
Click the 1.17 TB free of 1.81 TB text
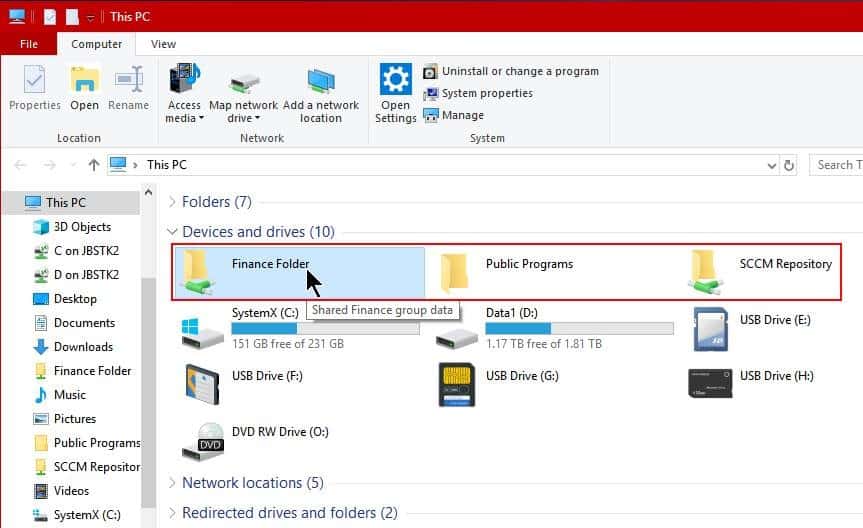click(544, 344)
